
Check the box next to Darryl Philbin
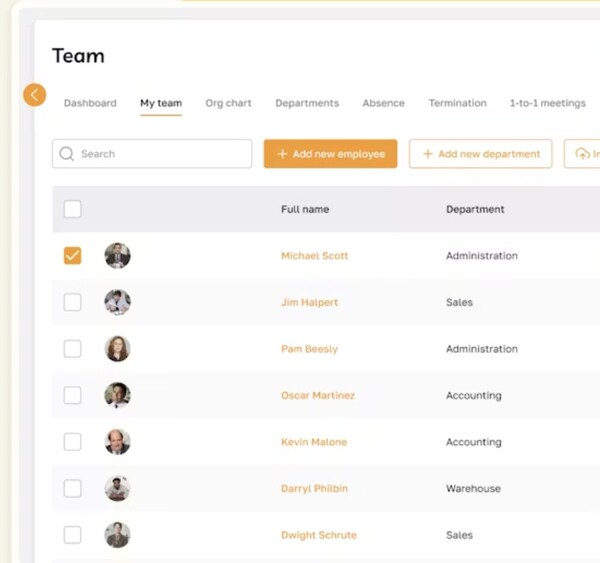tap(72, 488)
